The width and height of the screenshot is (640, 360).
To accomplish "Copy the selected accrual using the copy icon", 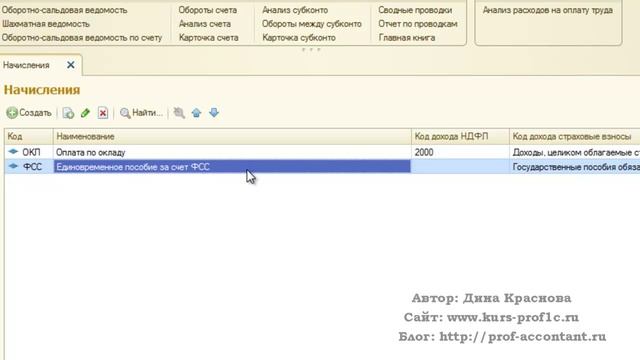I will pyautogui.click(x=68, y=113).
